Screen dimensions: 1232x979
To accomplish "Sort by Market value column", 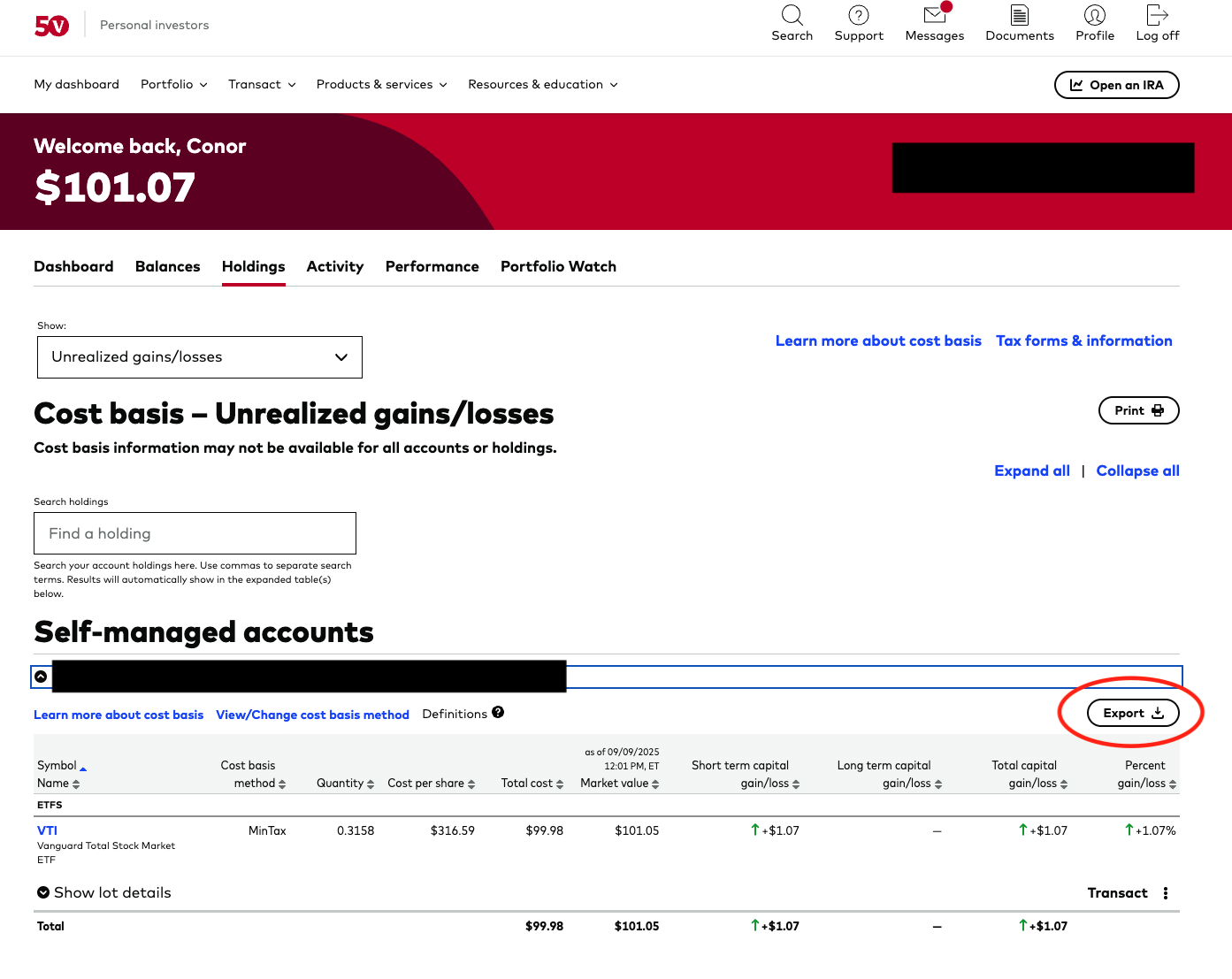I will coord(620,784).
